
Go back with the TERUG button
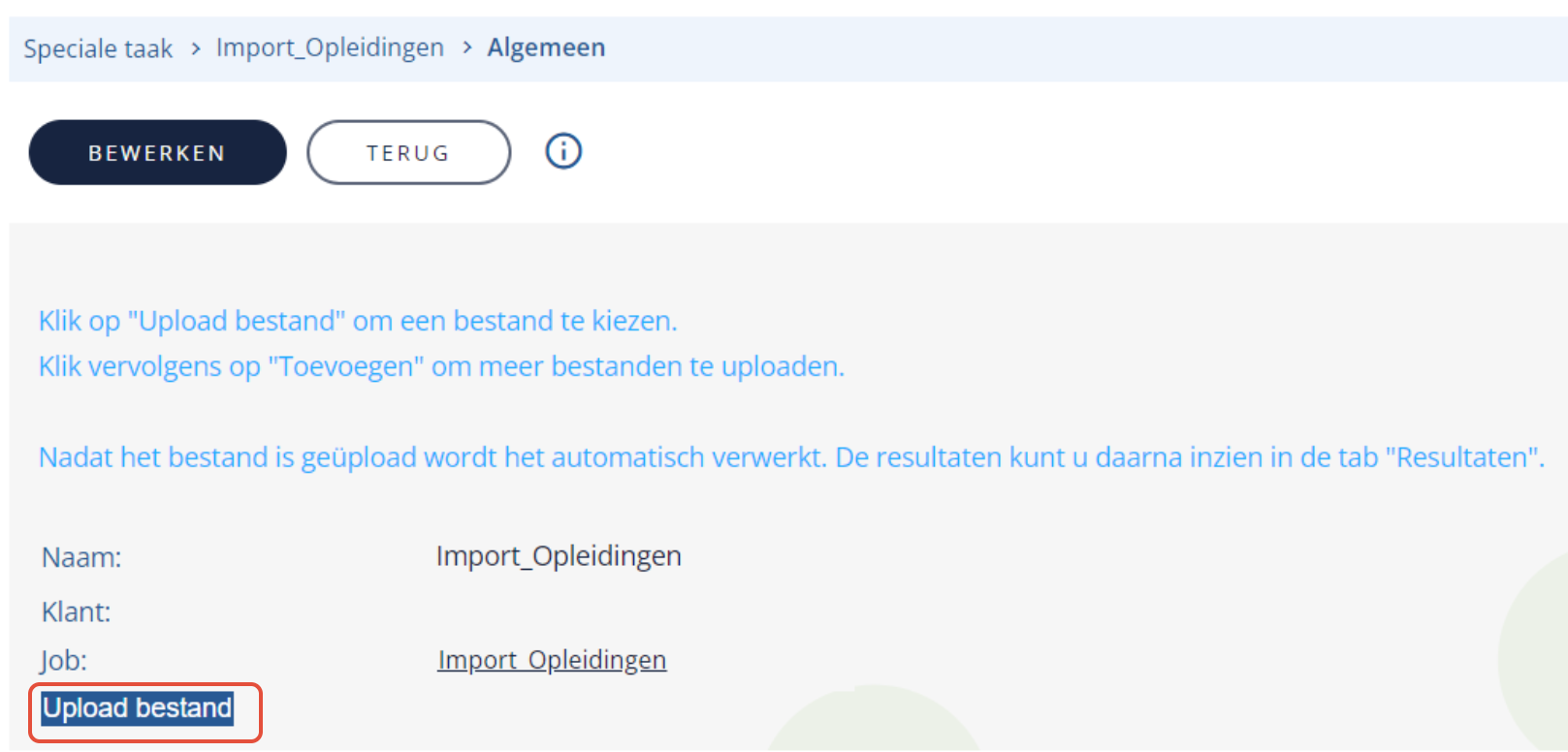pyautogui.click(x=408, y=152)
